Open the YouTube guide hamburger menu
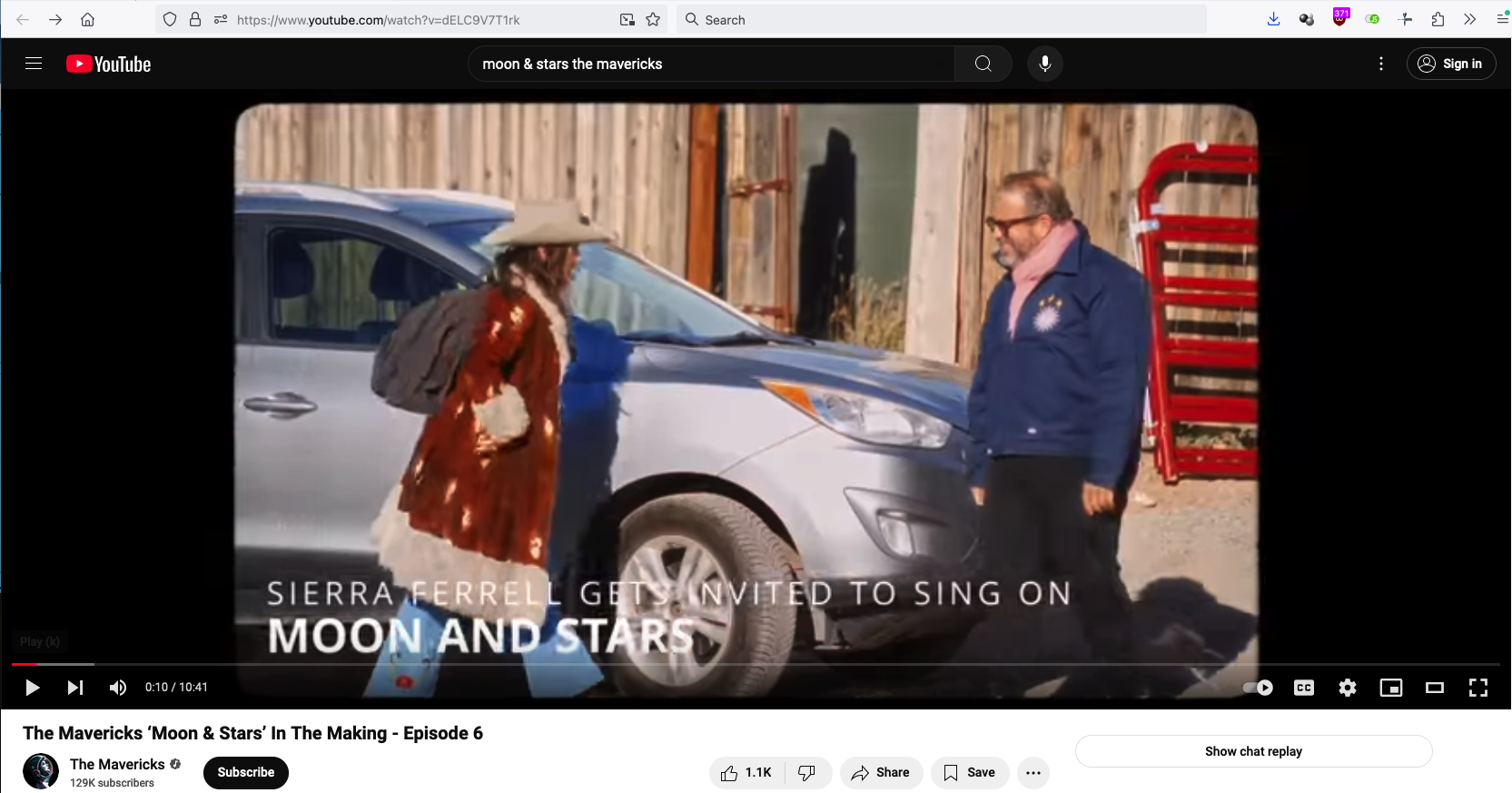The width and height of the screenshot is (1512, 793). coord(34,64)
